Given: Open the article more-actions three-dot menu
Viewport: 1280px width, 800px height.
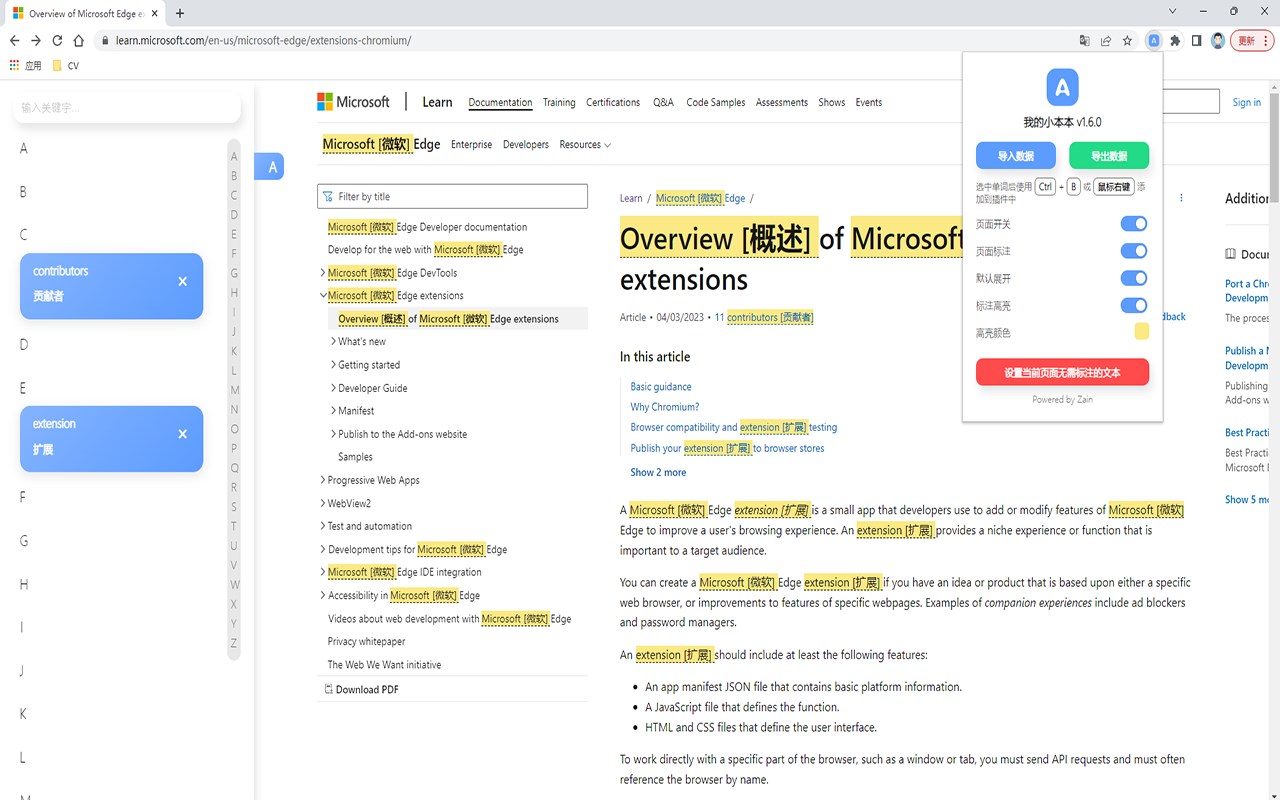Looking at the screenshot, I should [1181, 198].
